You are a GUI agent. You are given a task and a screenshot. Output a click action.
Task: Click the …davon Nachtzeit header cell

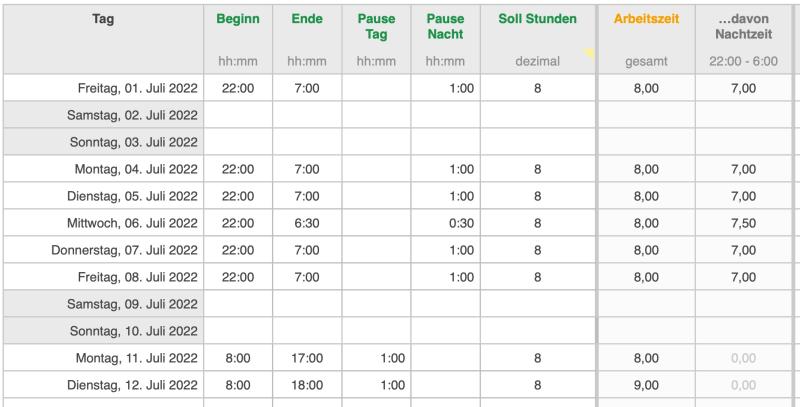(x=742, y=26)
